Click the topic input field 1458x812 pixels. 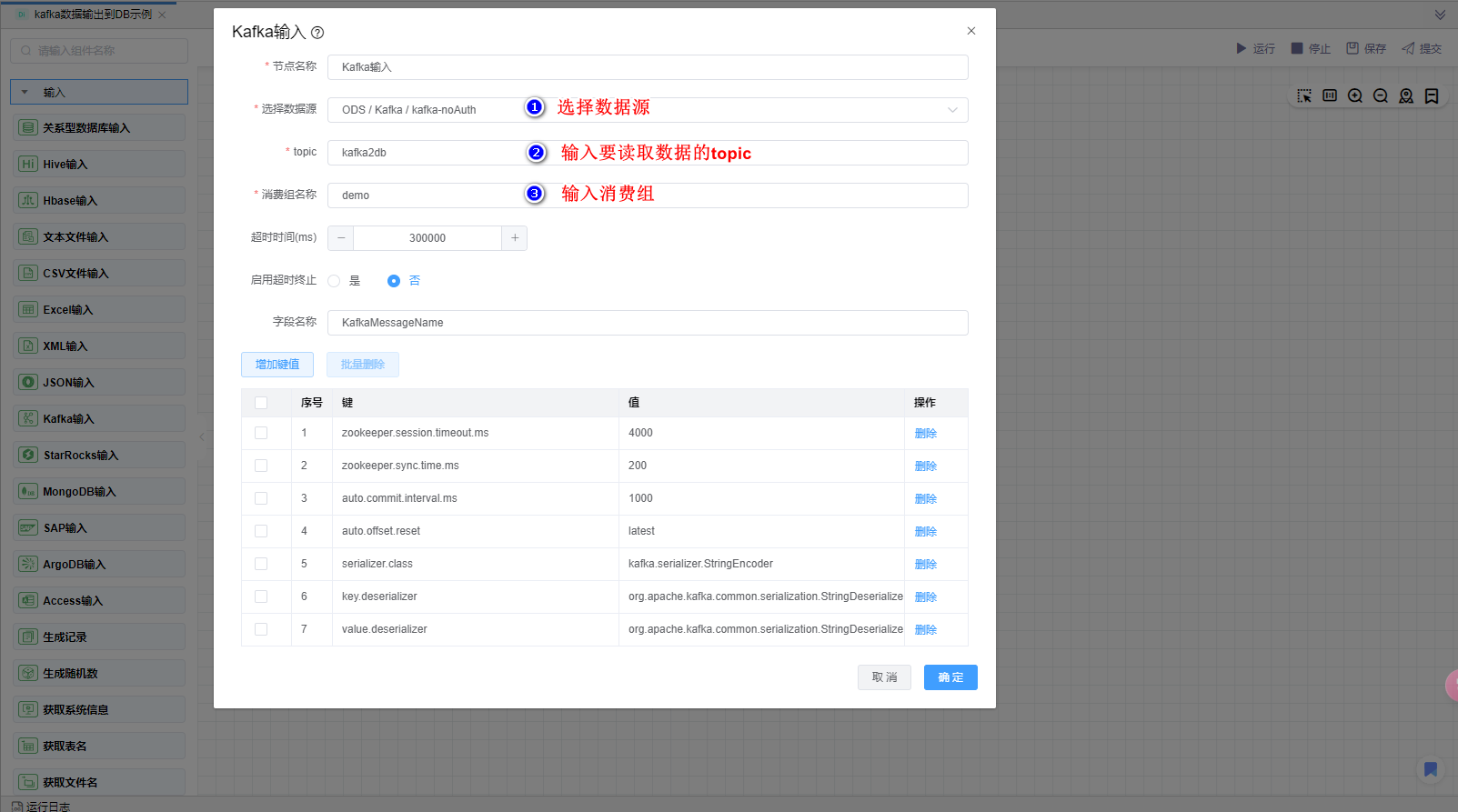(427, 153)
